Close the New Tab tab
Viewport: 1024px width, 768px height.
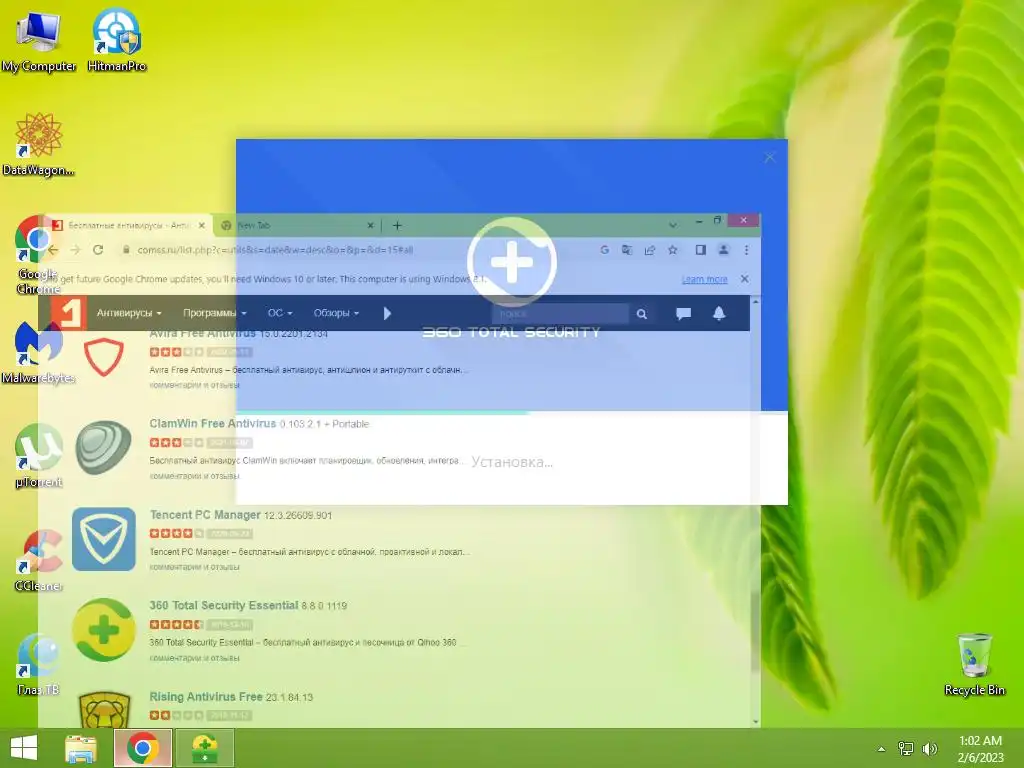pos(370,225)
